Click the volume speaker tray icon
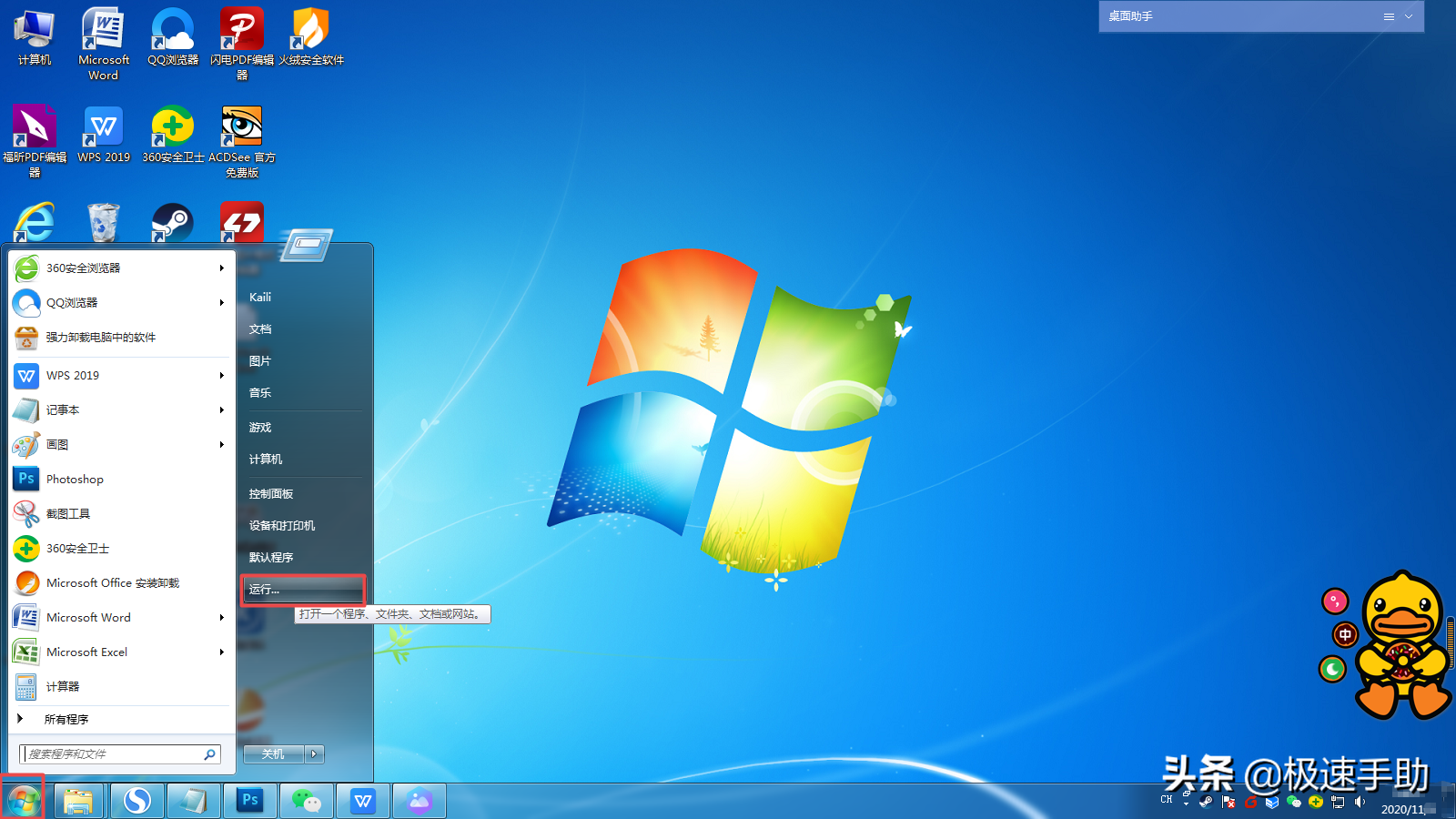This screenshot has height=819, width=1456. (x=1360, y=802)
